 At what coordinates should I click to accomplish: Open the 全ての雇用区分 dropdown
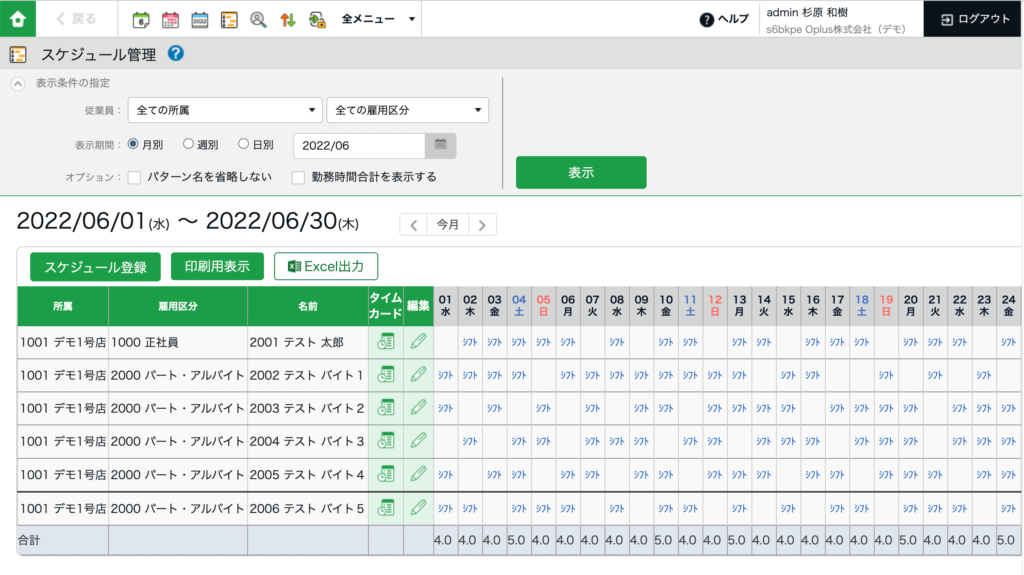pyautogui.click(x=407, y=110)
